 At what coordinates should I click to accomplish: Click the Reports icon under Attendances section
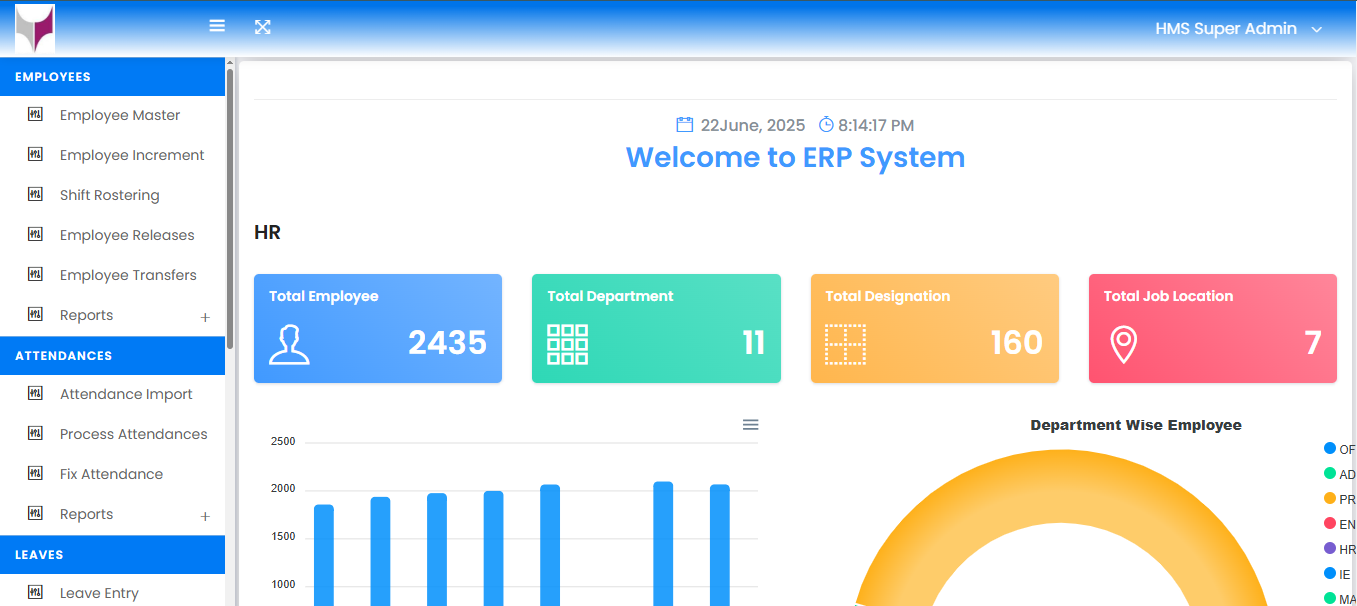coord(36,513)
